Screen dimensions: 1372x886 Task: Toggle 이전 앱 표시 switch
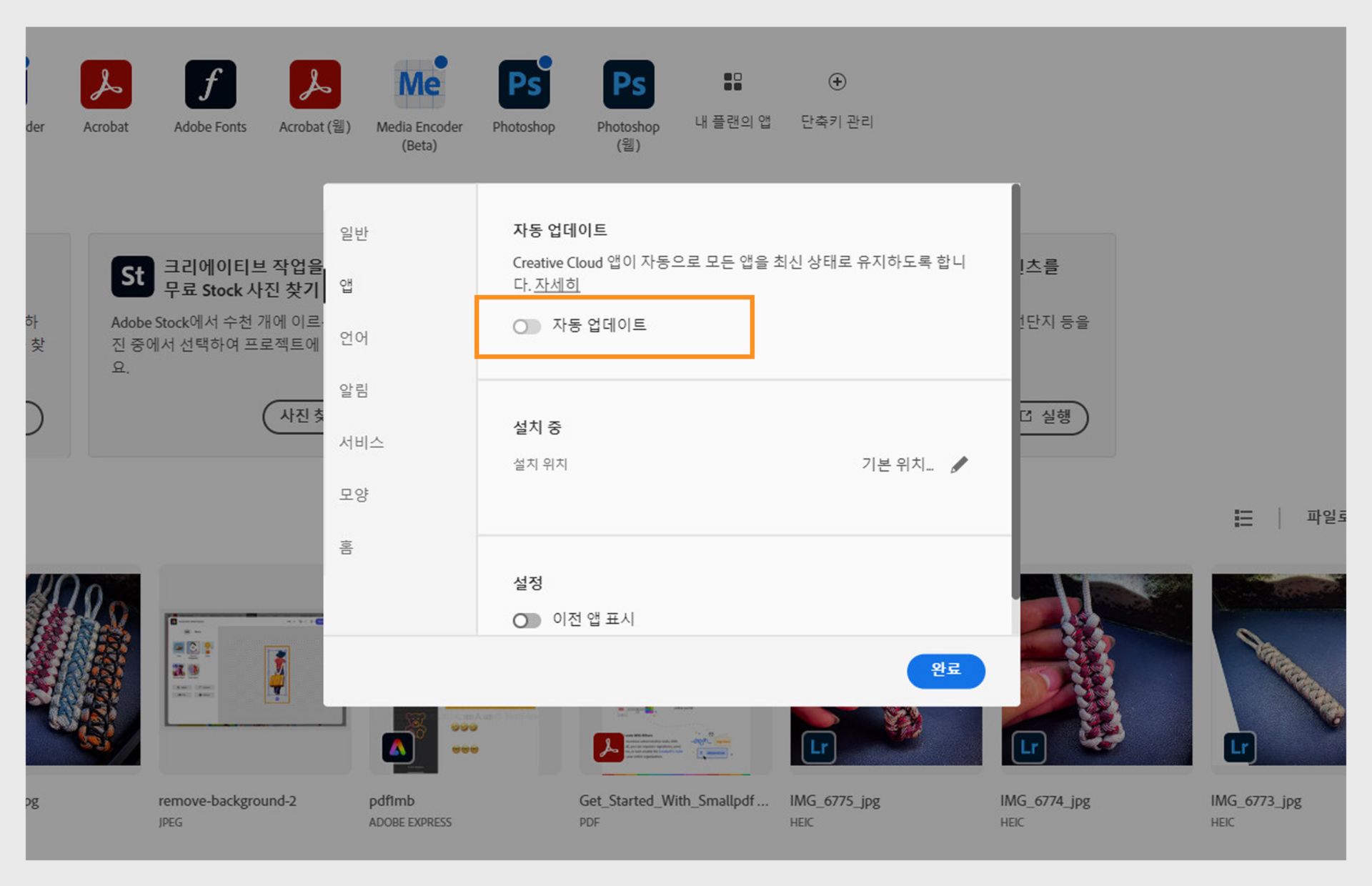pos(527,620)
